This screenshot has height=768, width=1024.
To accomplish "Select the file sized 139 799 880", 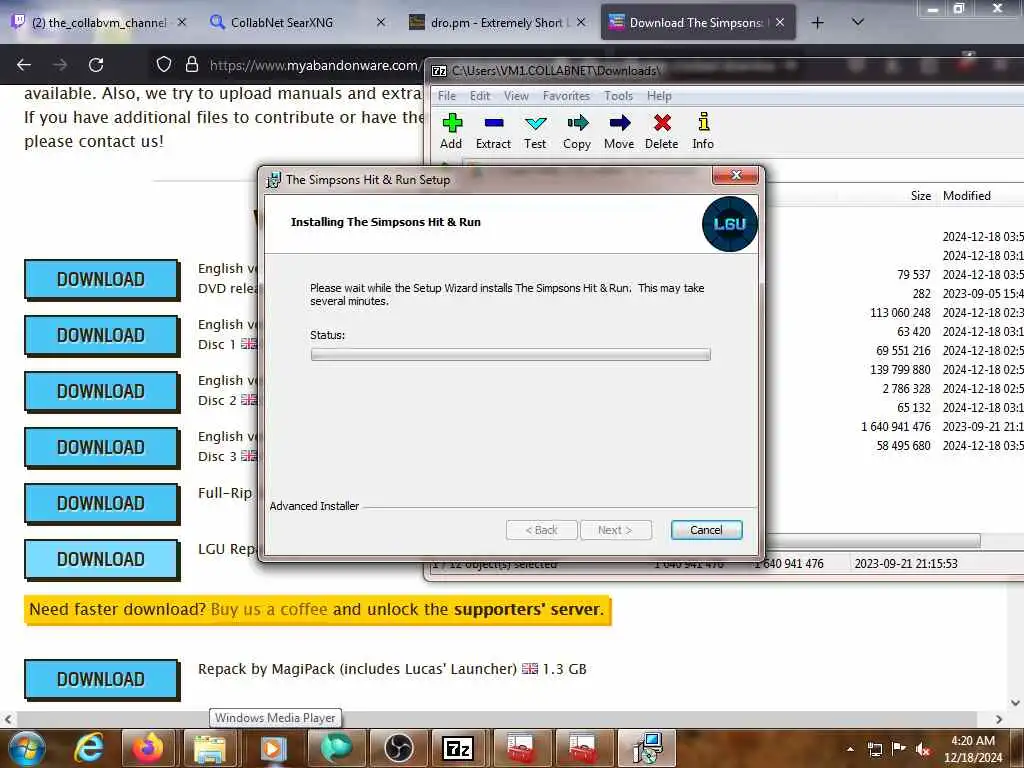I will [900, 370].
